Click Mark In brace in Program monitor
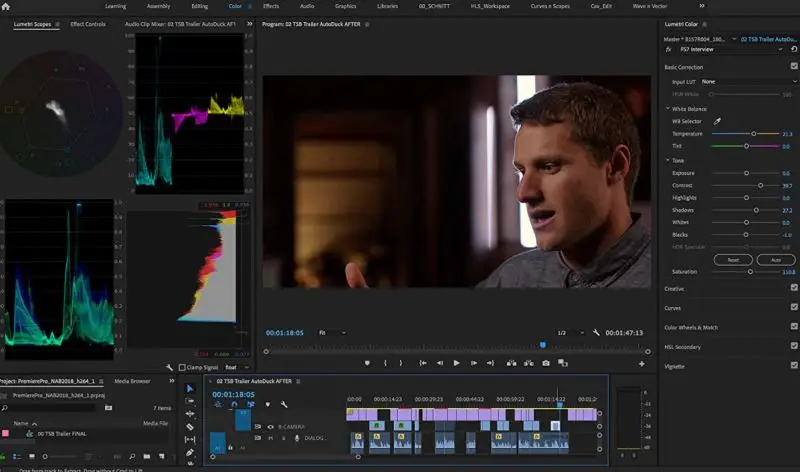The image size is (800, 472). [x=385, y=363]
